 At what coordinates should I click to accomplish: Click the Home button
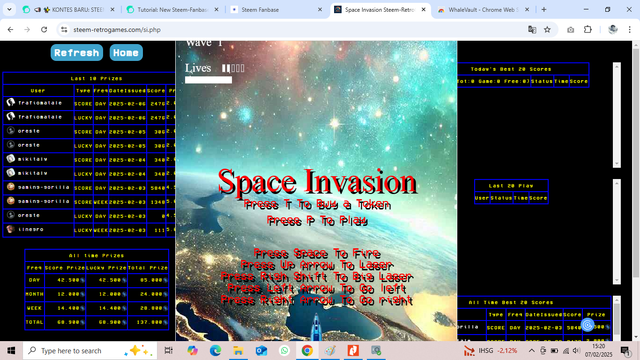126,53
